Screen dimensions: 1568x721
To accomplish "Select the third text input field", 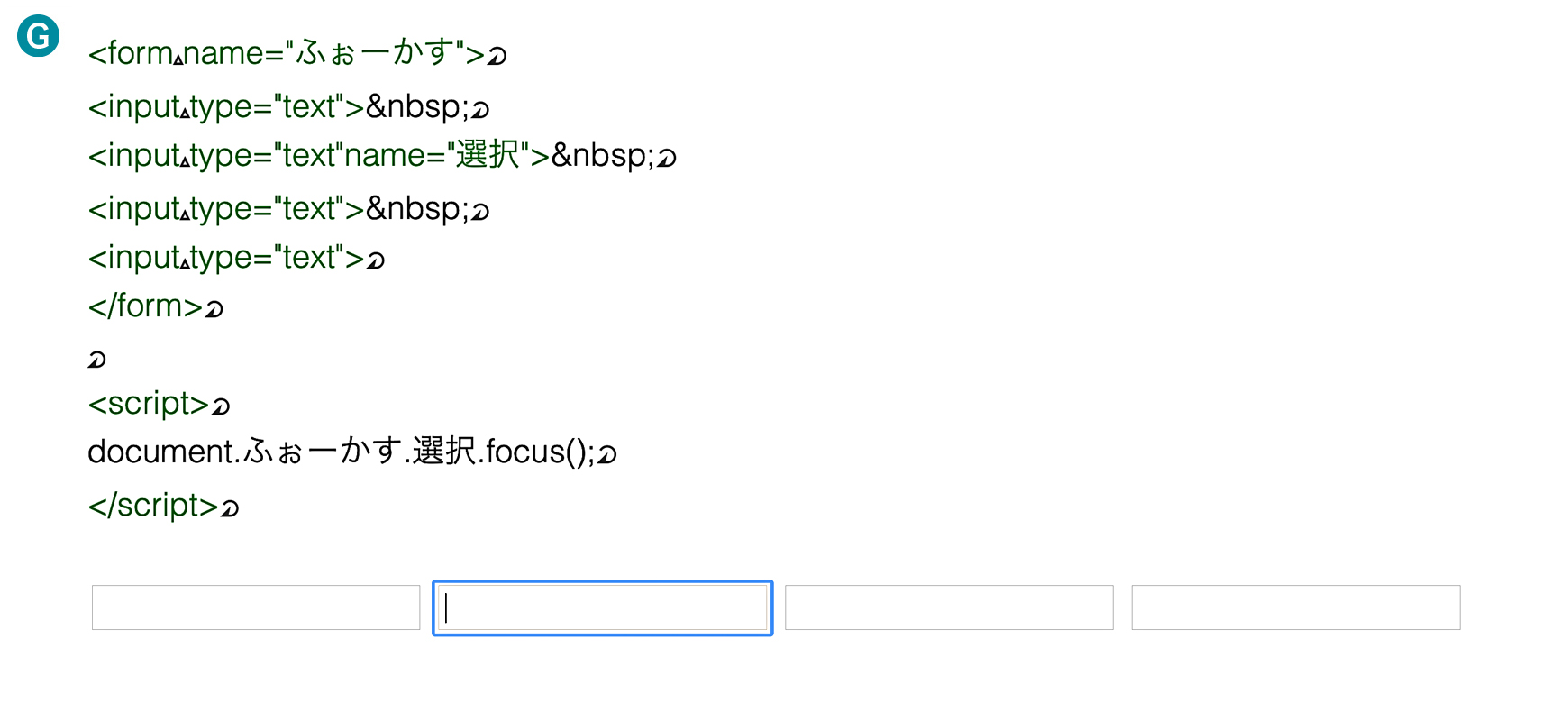I will [949, 607].
